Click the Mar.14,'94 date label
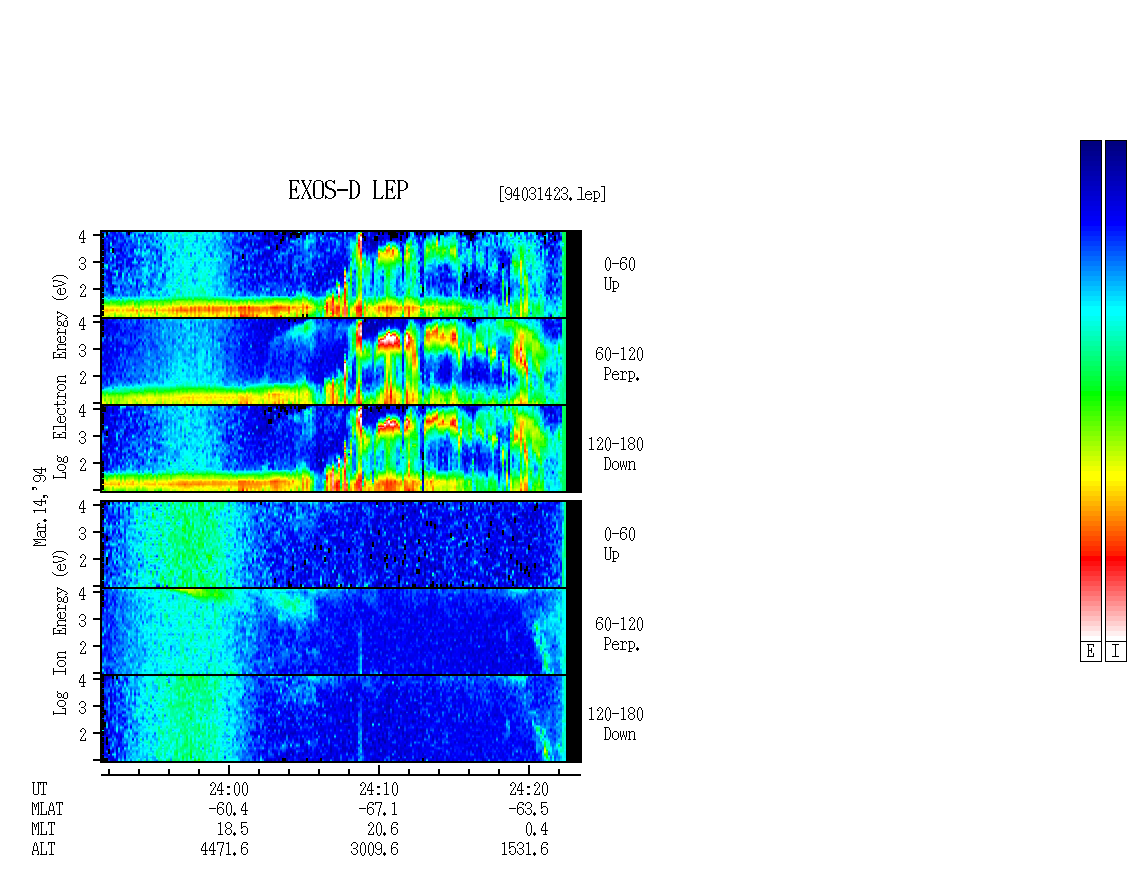The height and width of the screenshot is (875, 1130). [40, 507]
